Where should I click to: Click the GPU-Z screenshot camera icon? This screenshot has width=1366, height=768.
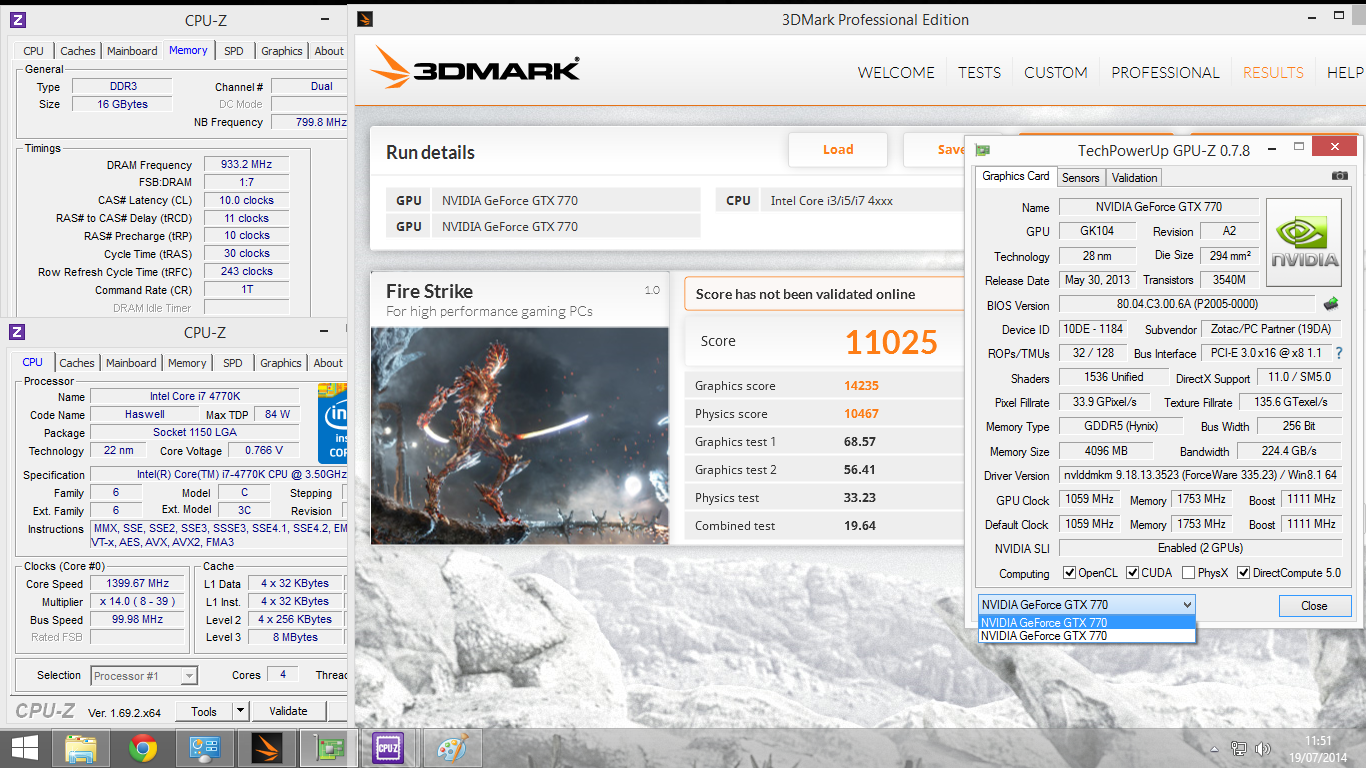point(1339,176)
